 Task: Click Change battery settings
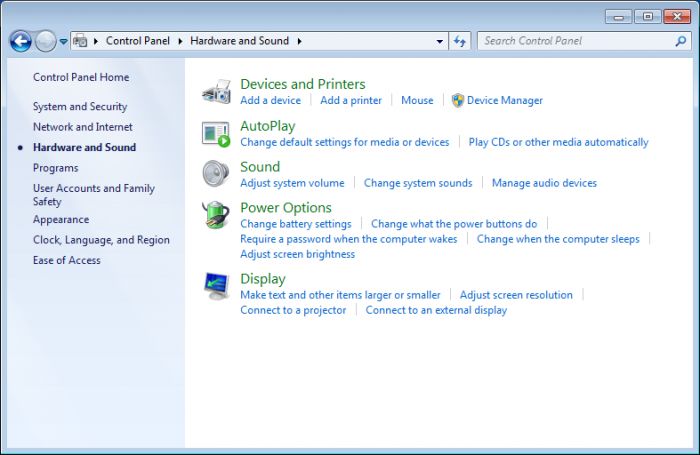[x=296, y=224]
